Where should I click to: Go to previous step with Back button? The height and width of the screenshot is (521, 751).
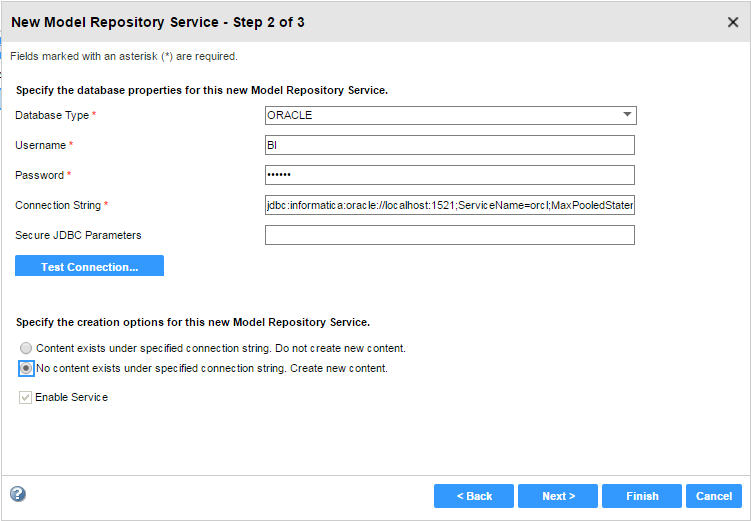pyautogui.click(x=473, y=496)
